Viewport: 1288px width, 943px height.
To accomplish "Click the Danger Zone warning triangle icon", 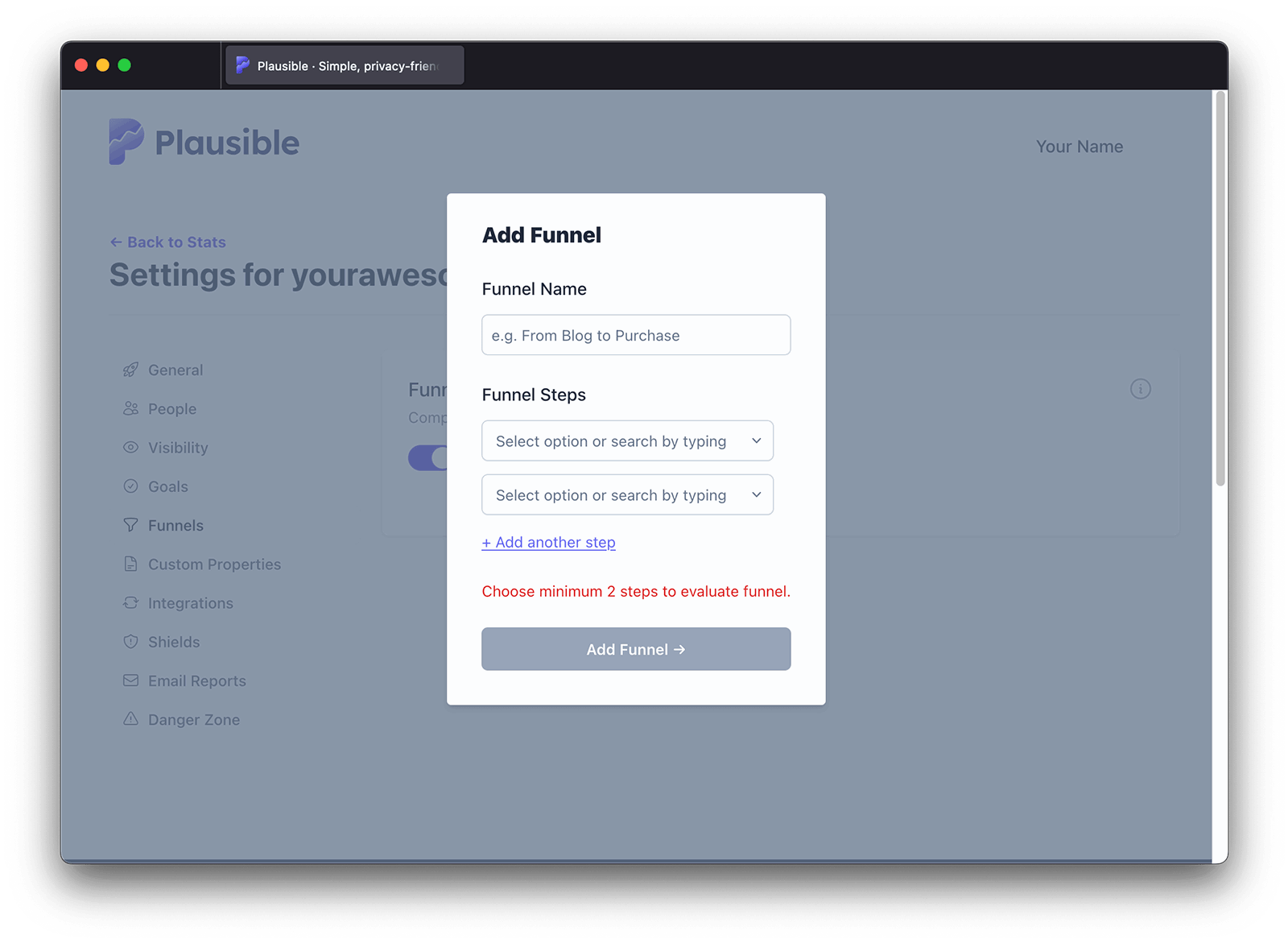I will coord(130,719).
